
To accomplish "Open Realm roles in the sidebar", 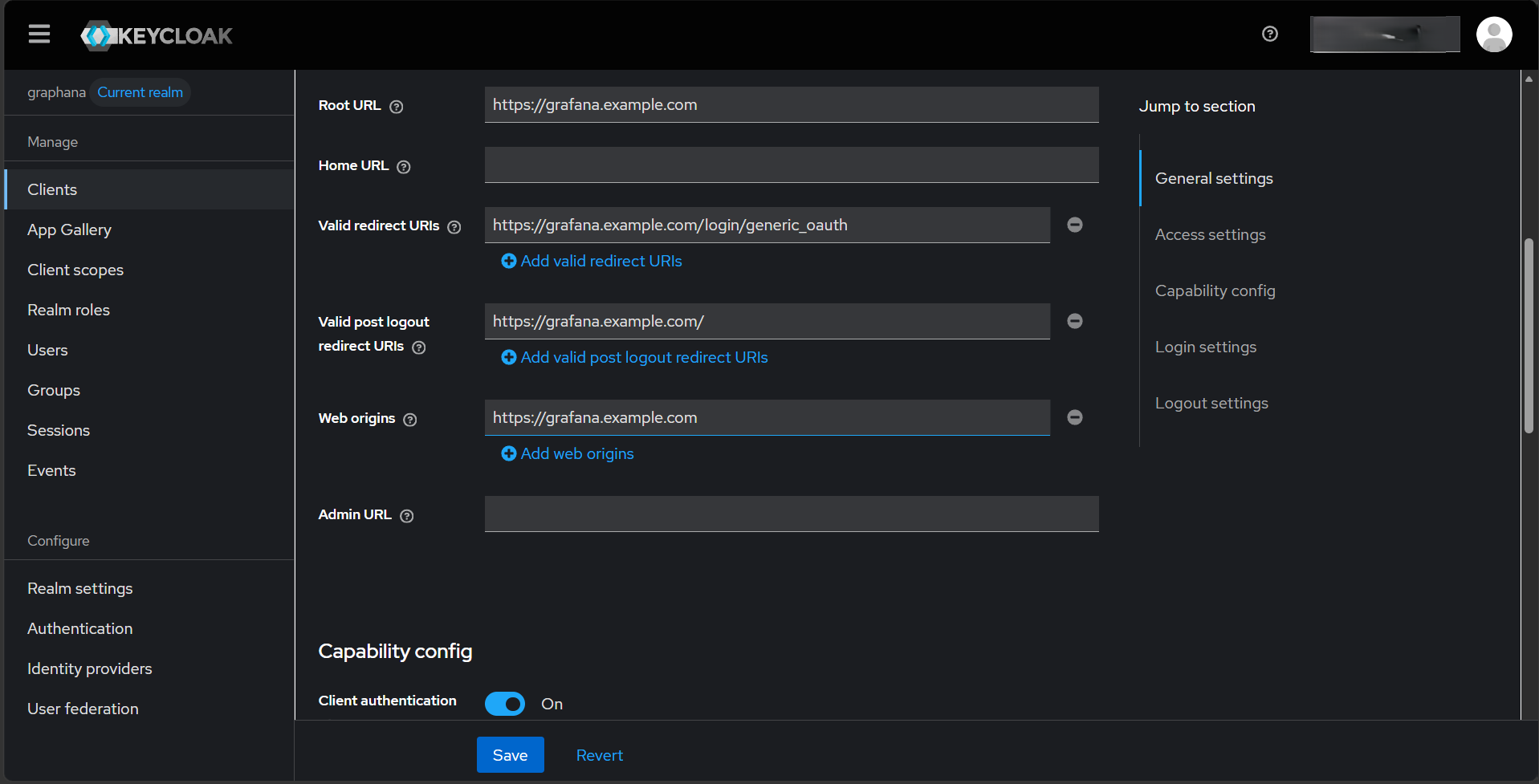I will pyautogui.click(x=149, y=310).
